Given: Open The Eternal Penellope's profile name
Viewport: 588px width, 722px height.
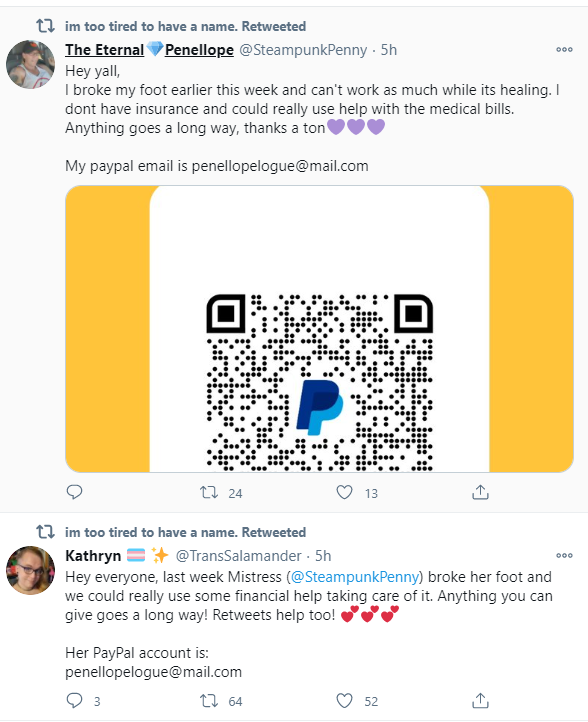Looking at the screenshot, I should [149, 49].
